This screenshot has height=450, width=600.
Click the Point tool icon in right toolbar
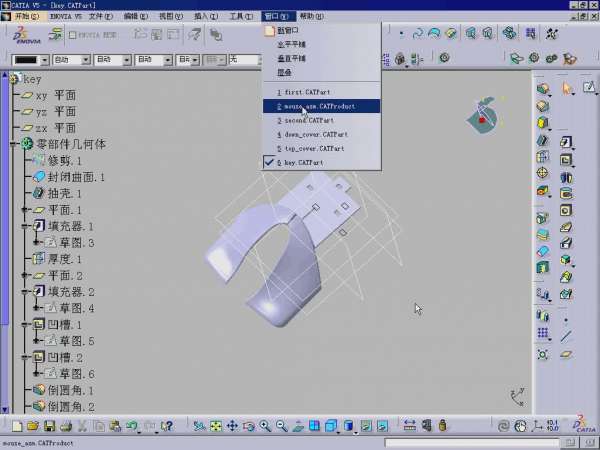point(566,320)
